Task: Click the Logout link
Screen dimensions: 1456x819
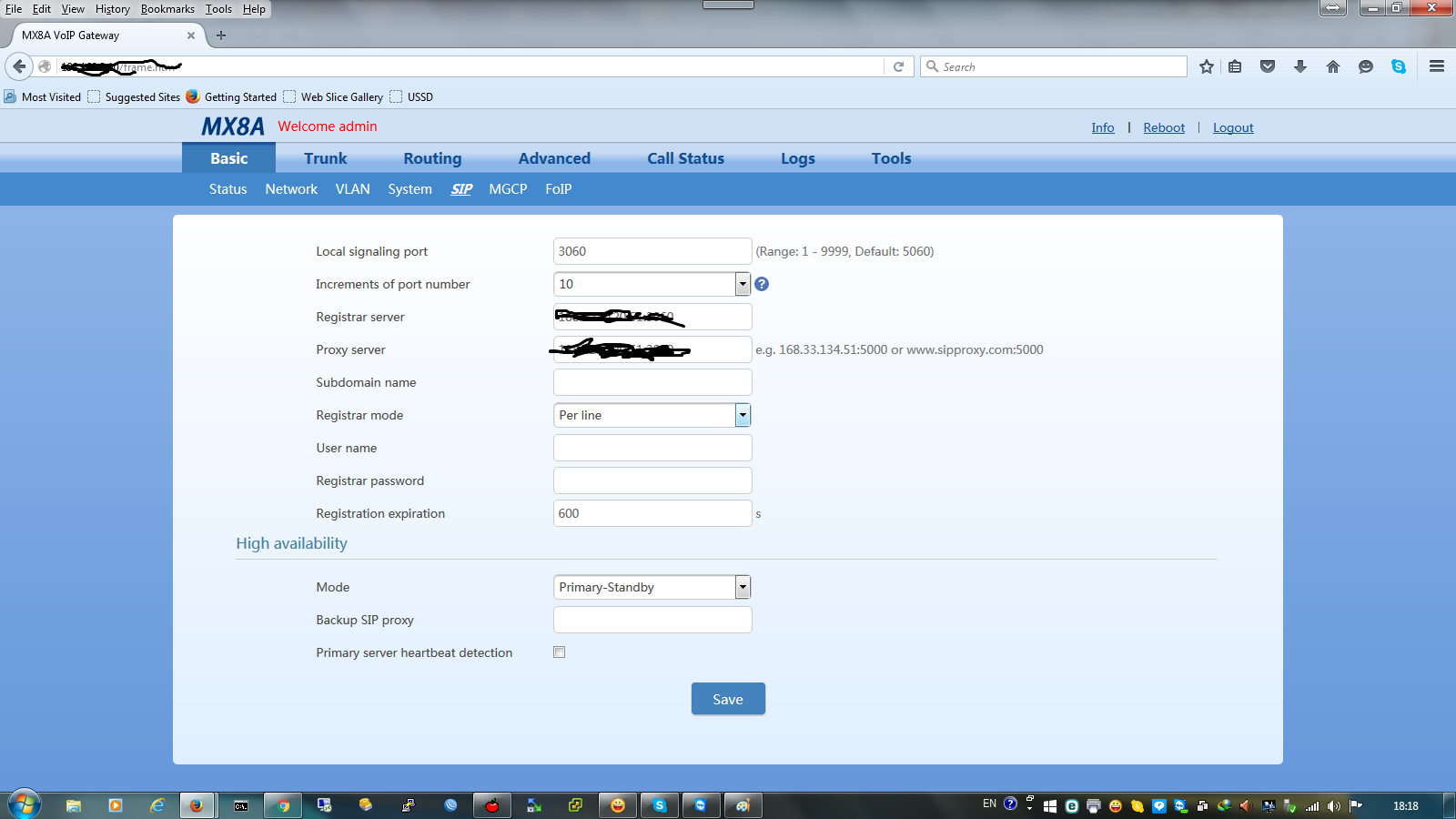Action: 1233,127
